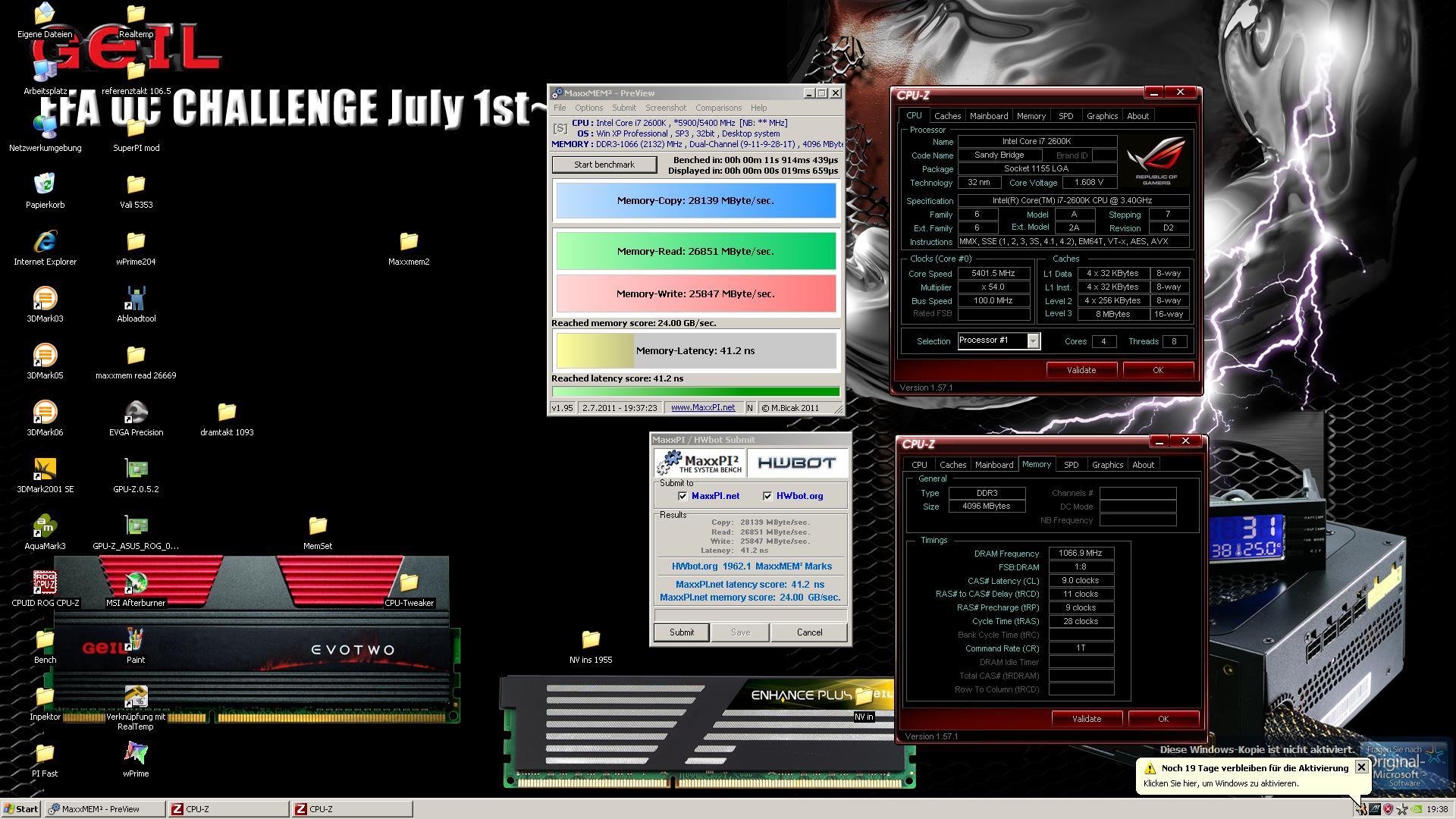
Task: Click the system tray clock 19:38
Action: pos(1437,809)
